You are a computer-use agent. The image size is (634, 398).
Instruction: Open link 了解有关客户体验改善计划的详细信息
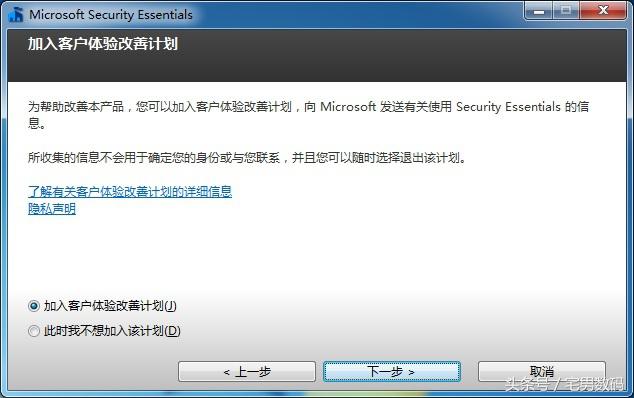[x=130, y=191]
